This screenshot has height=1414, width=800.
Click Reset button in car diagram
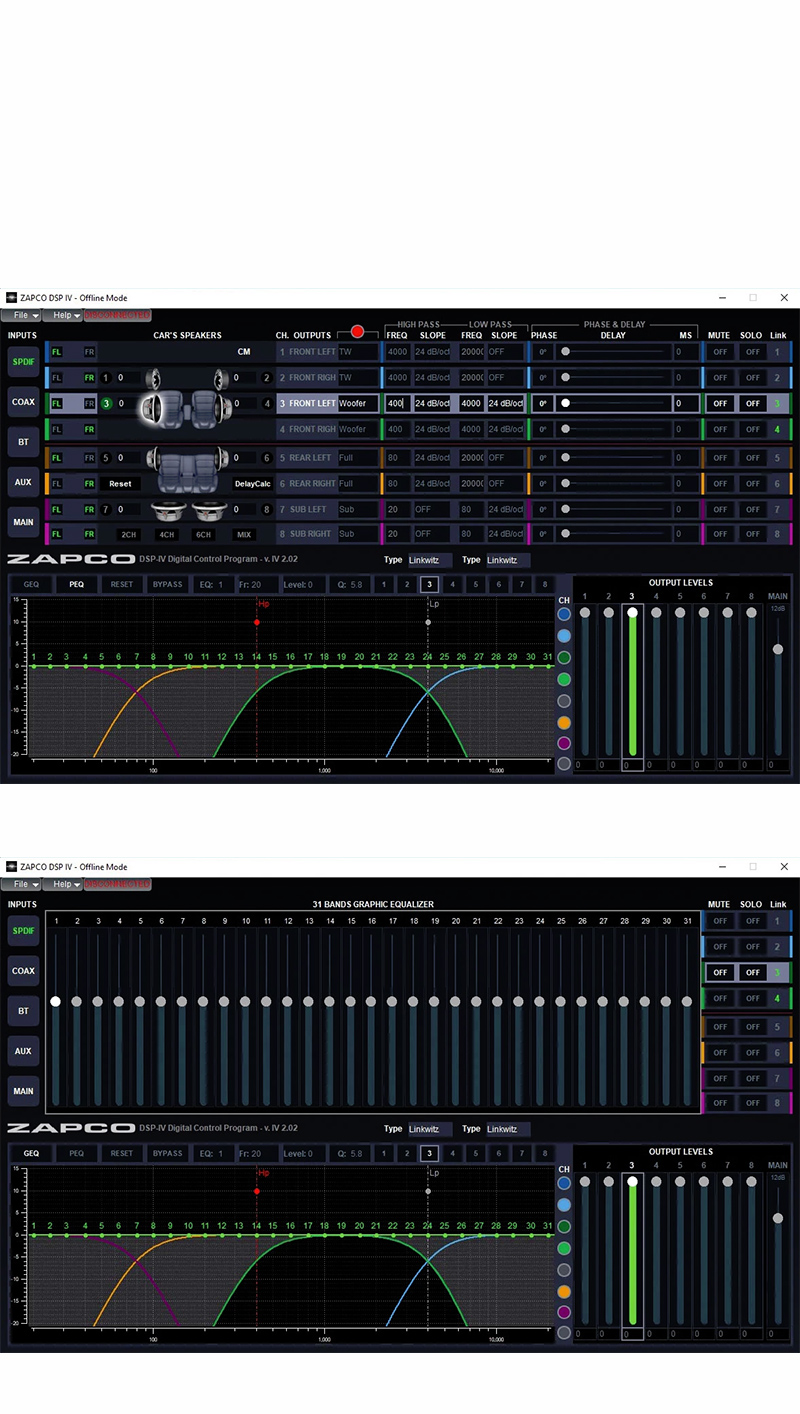[x=120, y=484]
